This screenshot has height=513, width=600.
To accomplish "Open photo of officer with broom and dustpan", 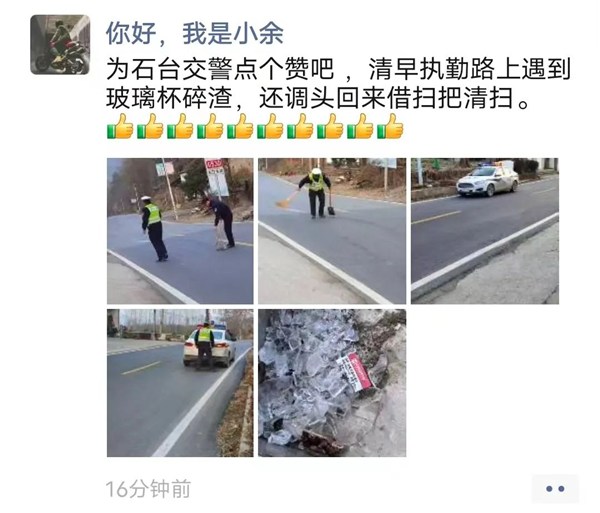I will [332, 231].
